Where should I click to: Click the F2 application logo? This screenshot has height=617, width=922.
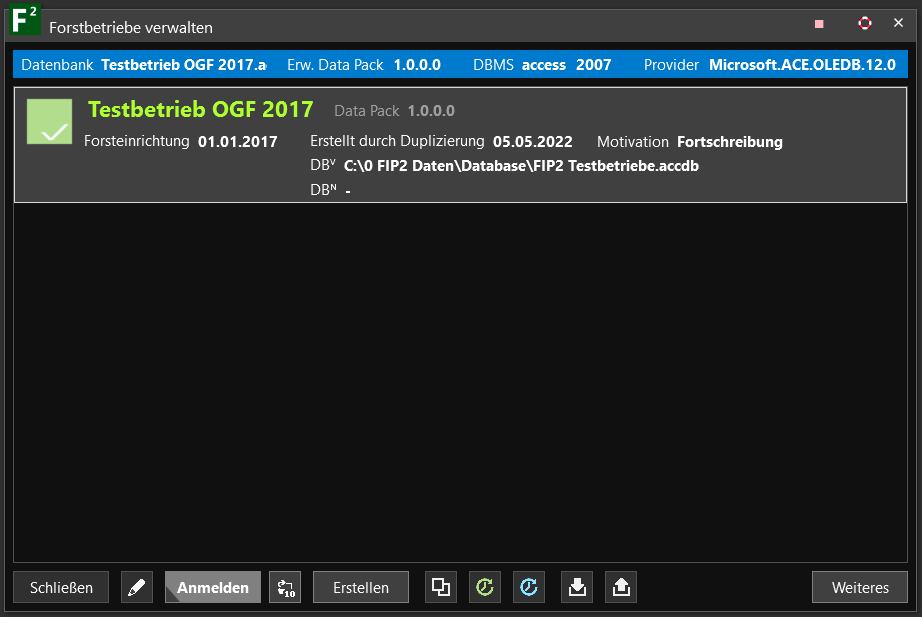pos(24,21)
